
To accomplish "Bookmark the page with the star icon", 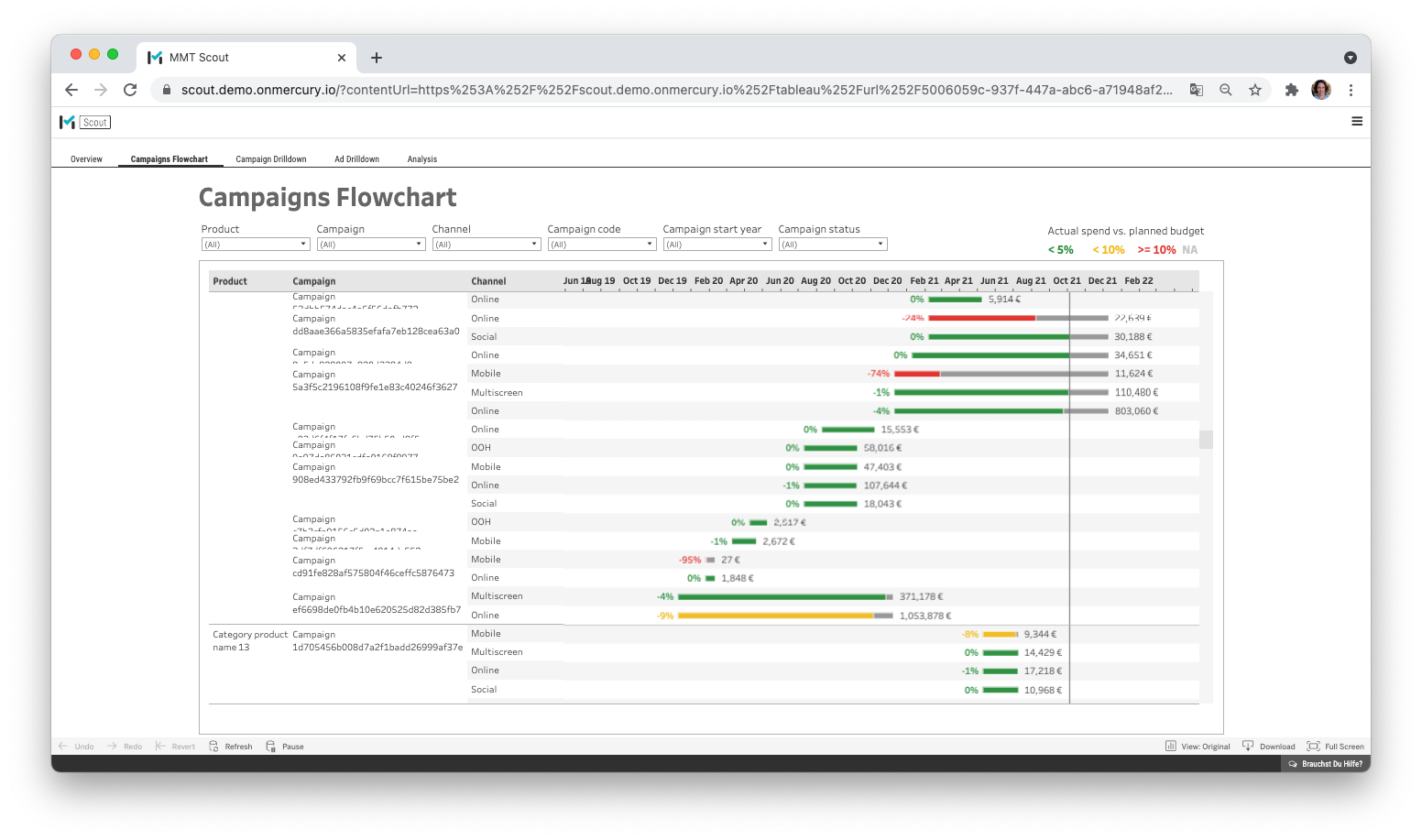I will point(1255,90).
